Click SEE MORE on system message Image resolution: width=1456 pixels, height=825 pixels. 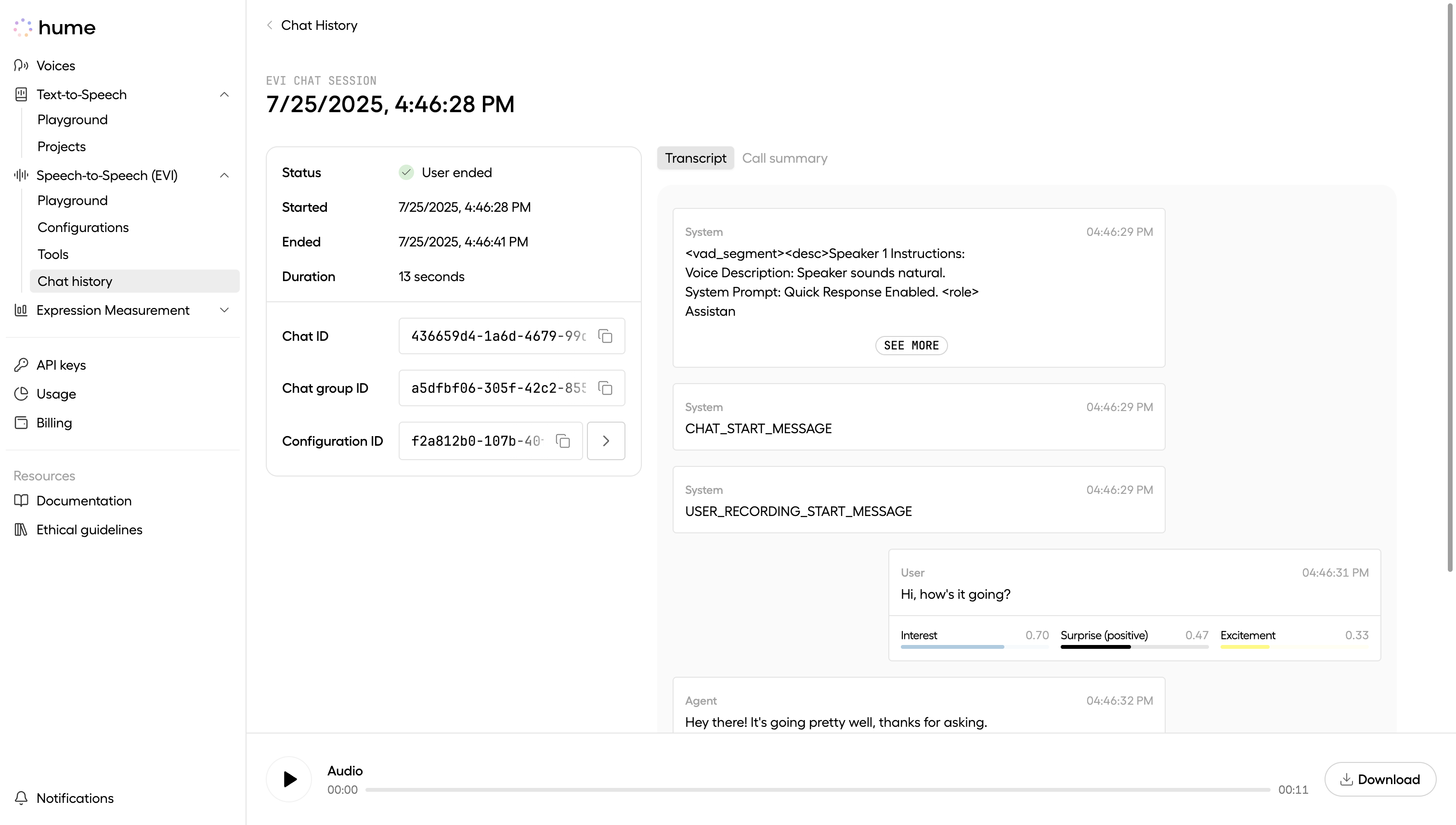click(x=911, y=346)
